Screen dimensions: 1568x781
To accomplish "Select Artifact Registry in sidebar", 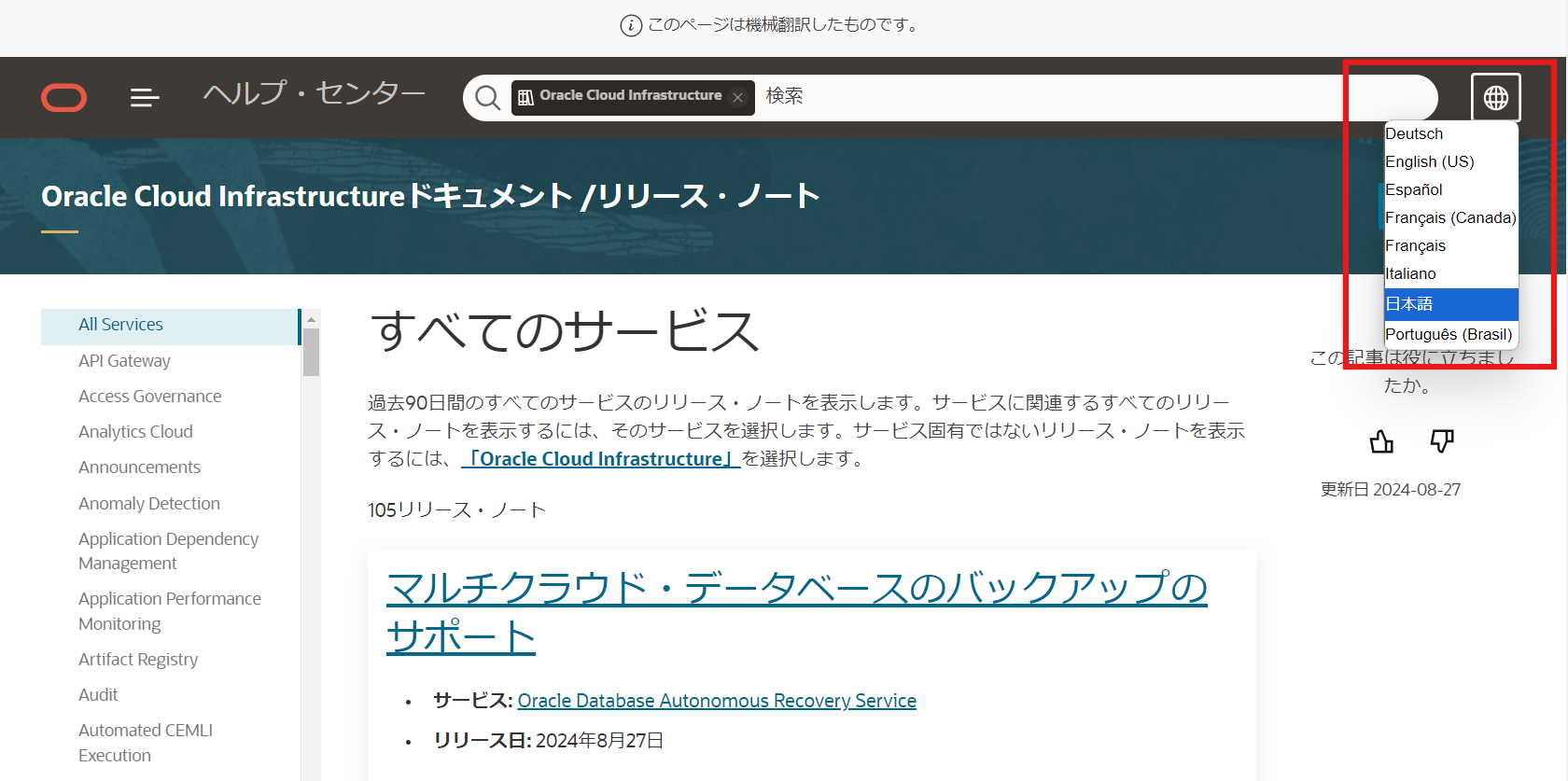I will (x=138, y=660).
